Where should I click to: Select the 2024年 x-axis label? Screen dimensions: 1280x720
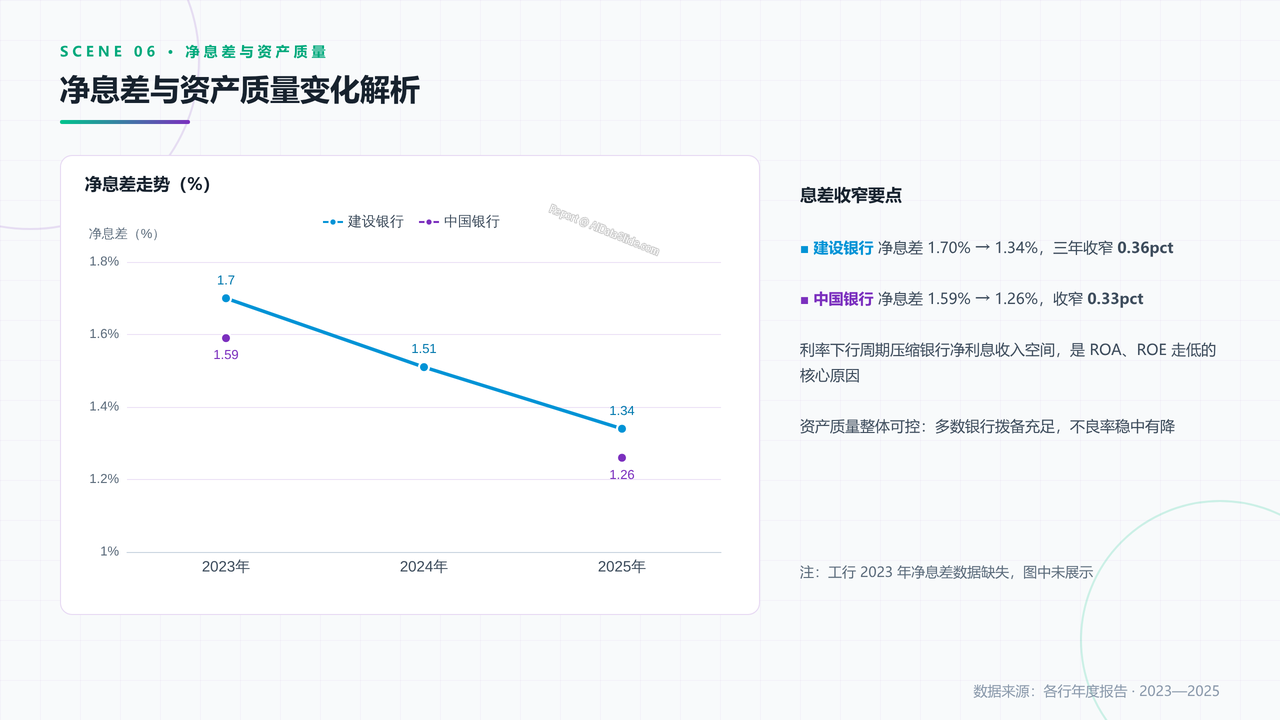tap(424, 566)
